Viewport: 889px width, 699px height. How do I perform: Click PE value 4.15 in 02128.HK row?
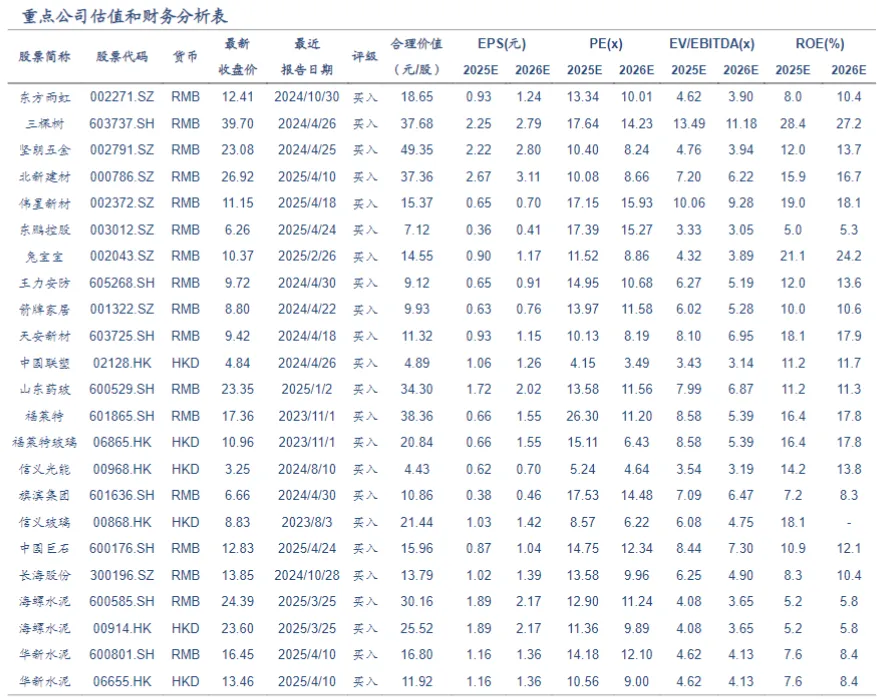click(x=583, y=363)
